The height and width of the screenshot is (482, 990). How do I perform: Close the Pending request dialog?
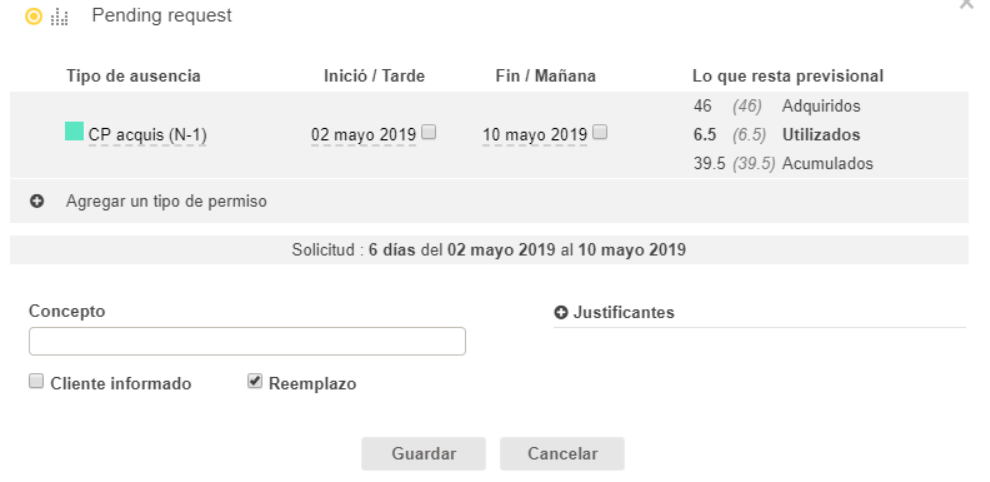click(966, 5)
